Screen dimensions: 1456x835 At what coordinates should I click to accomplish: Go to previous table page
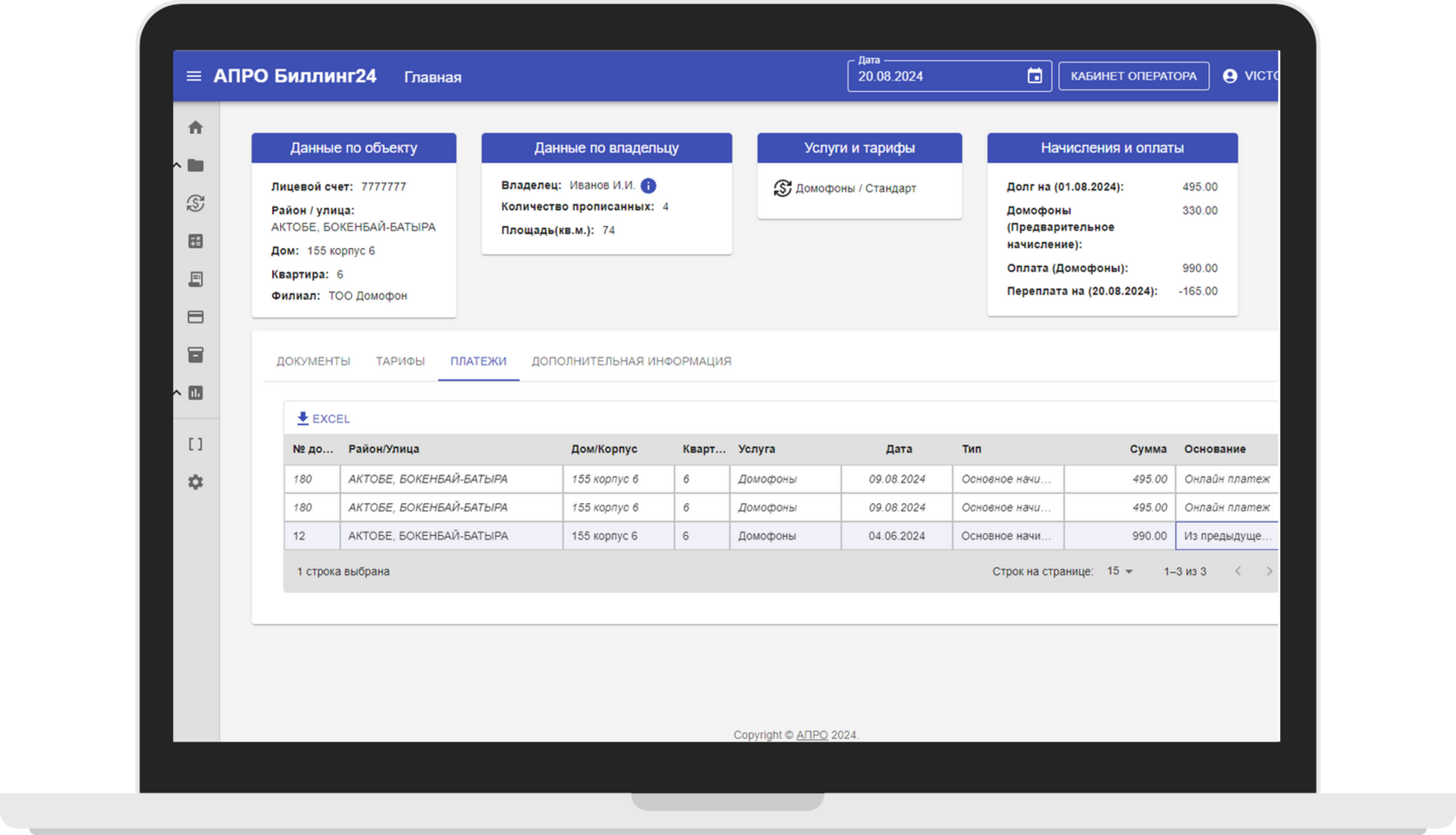click(1238, 571)
